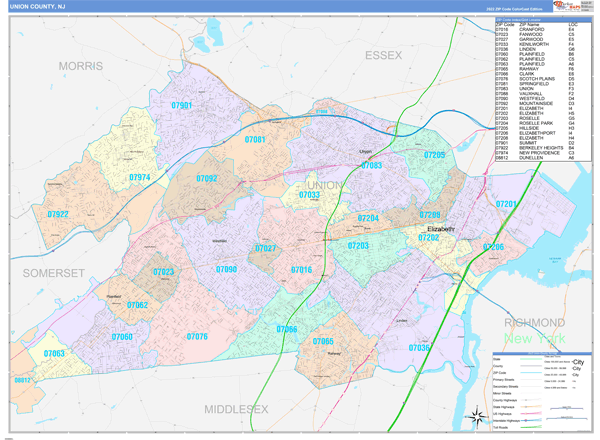Click the compass rose near the legend
This screenshot has height=440, width=600.
pyautogui.click(x=479, y=416)
